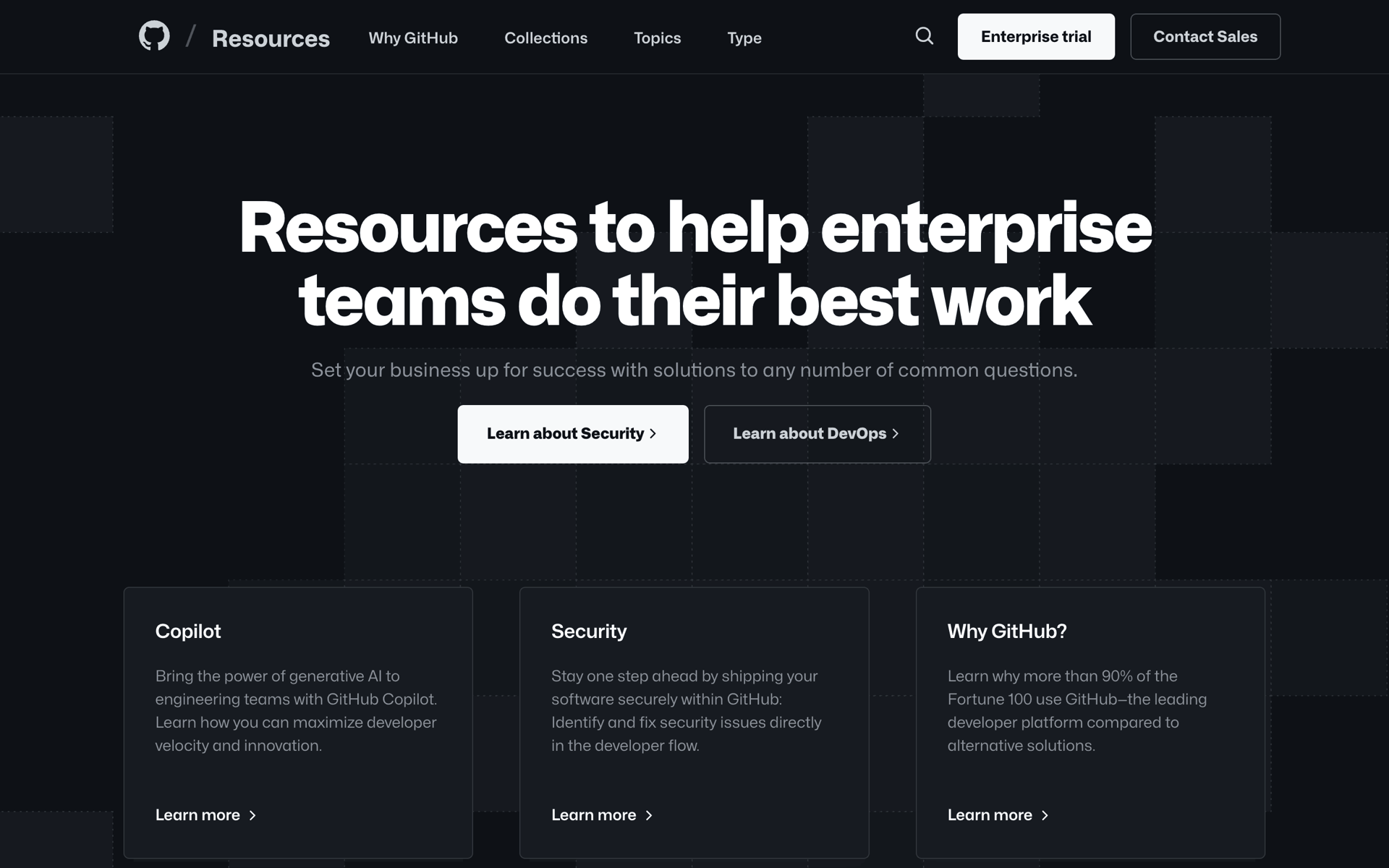1389x868 pixels.
Task: Open the Topics menu
Action: pos(657,38)
